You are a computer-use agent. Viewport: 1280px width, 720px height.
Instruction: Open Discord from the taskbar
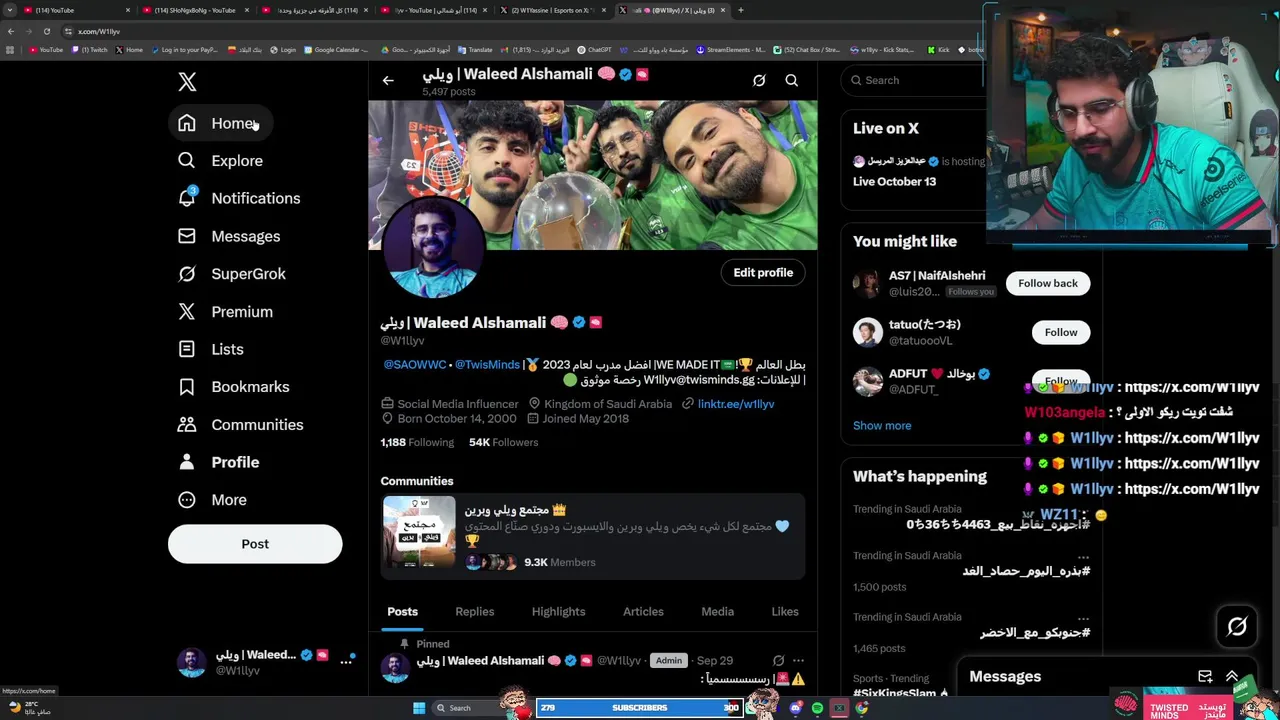tap(795, 708)
